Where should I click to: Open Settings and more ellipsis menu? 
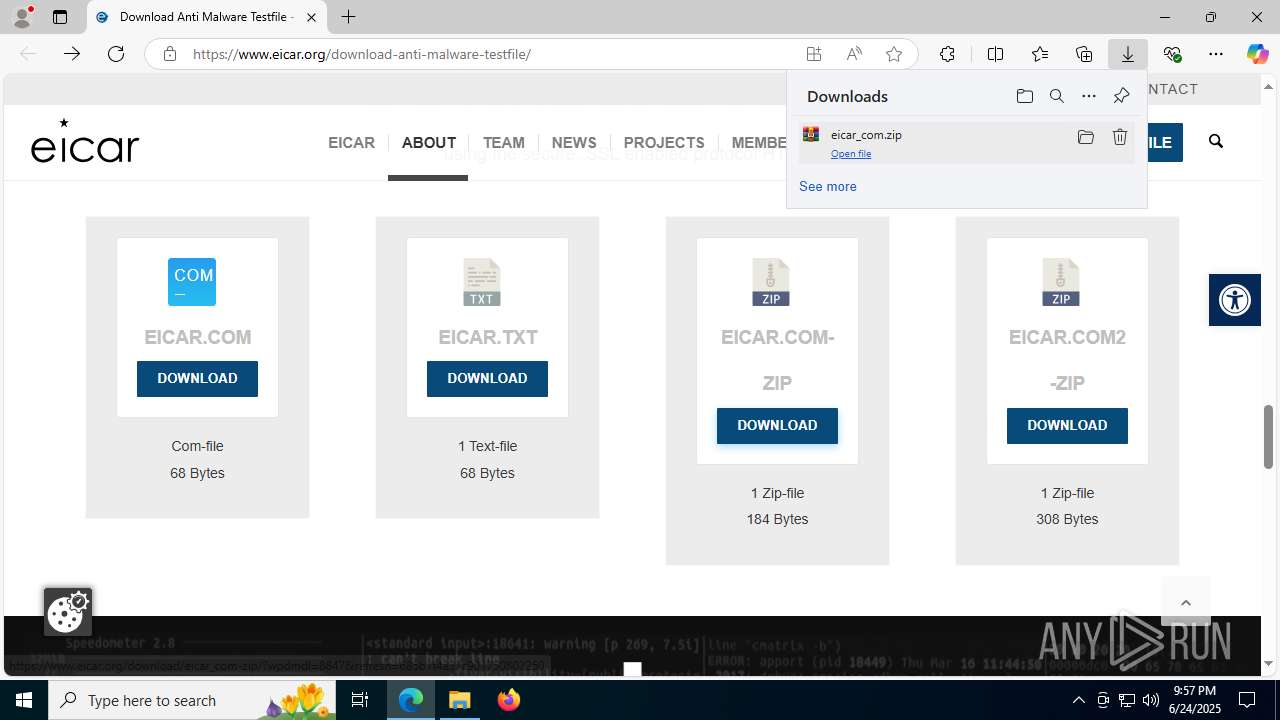click(1216, 54)
